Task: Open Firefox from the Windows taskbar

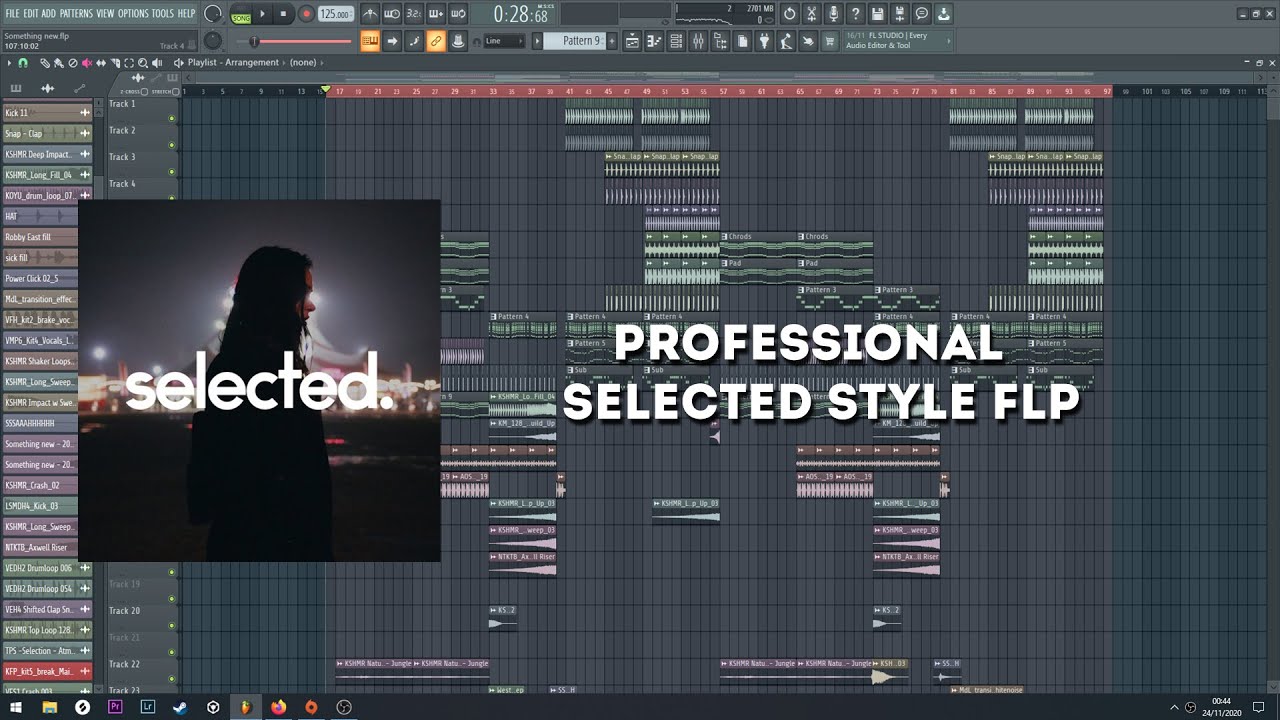Action: (x=278, y=707)
